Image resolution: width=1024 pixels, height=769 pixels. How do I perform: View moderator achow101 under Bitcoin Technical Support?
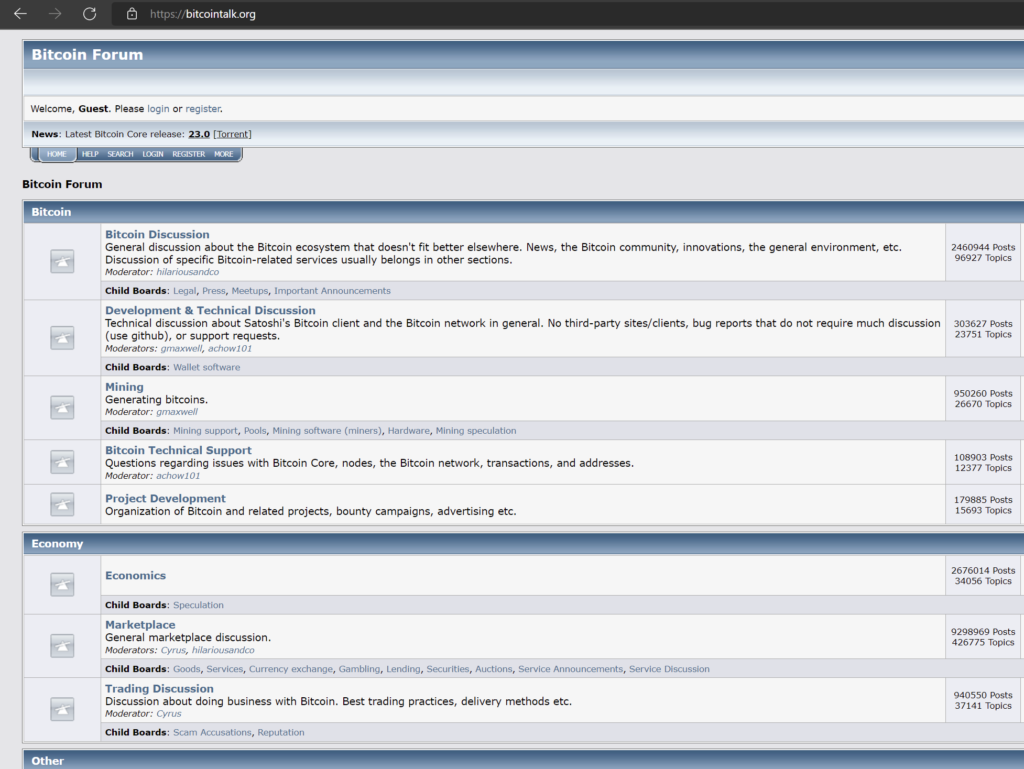pyautogui.click(x=178, y=476)
